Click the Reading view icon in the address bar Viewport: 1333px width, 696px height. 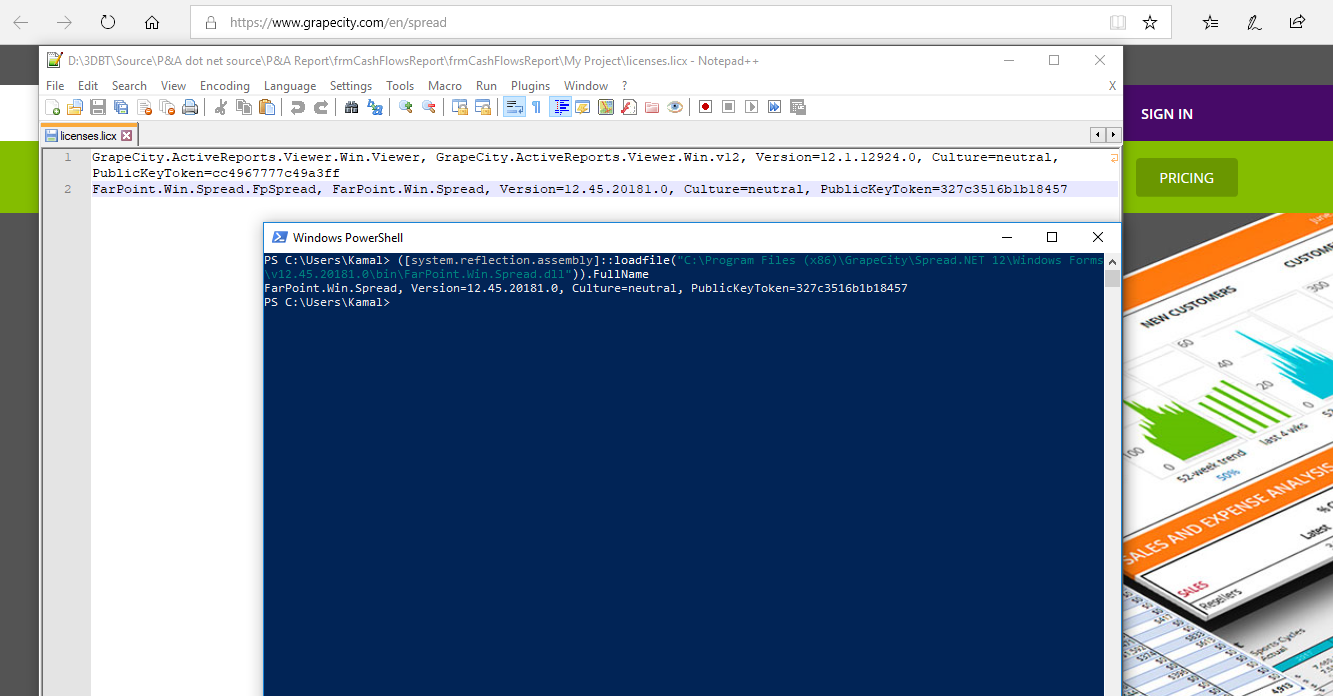(x=1117, y=22)
